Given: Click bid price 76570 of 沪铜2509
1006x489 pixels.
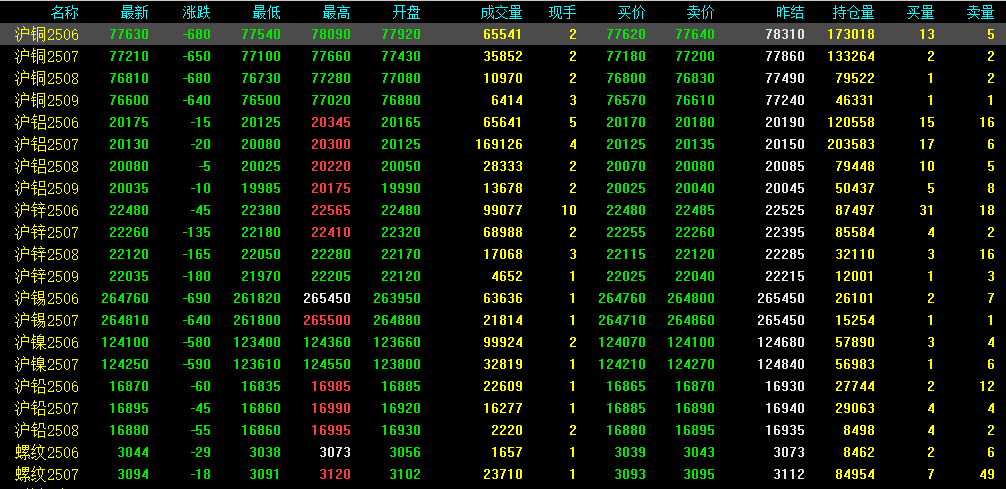Looking at the screenshot, I should click(626, 101).
